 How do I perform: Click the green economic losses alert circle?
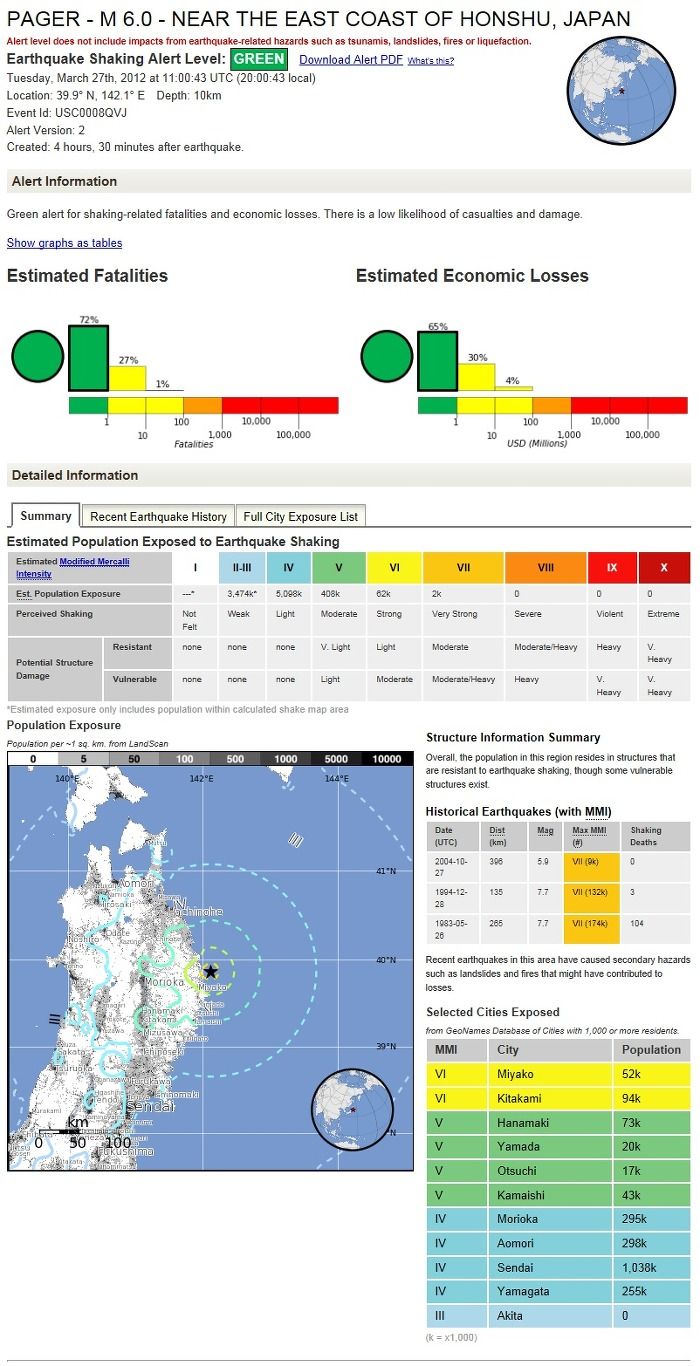[387, 357]
